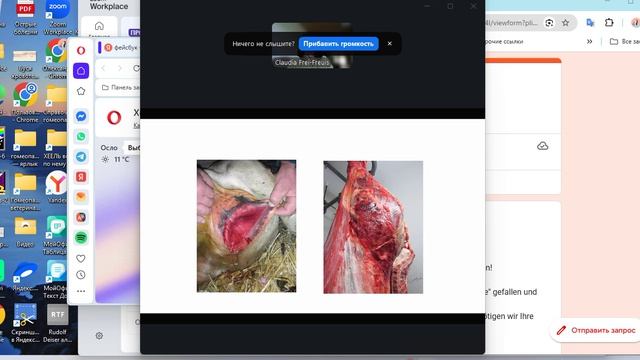Click the '11 °C' temperature in Opera's weather widget

tap(122, 160)
